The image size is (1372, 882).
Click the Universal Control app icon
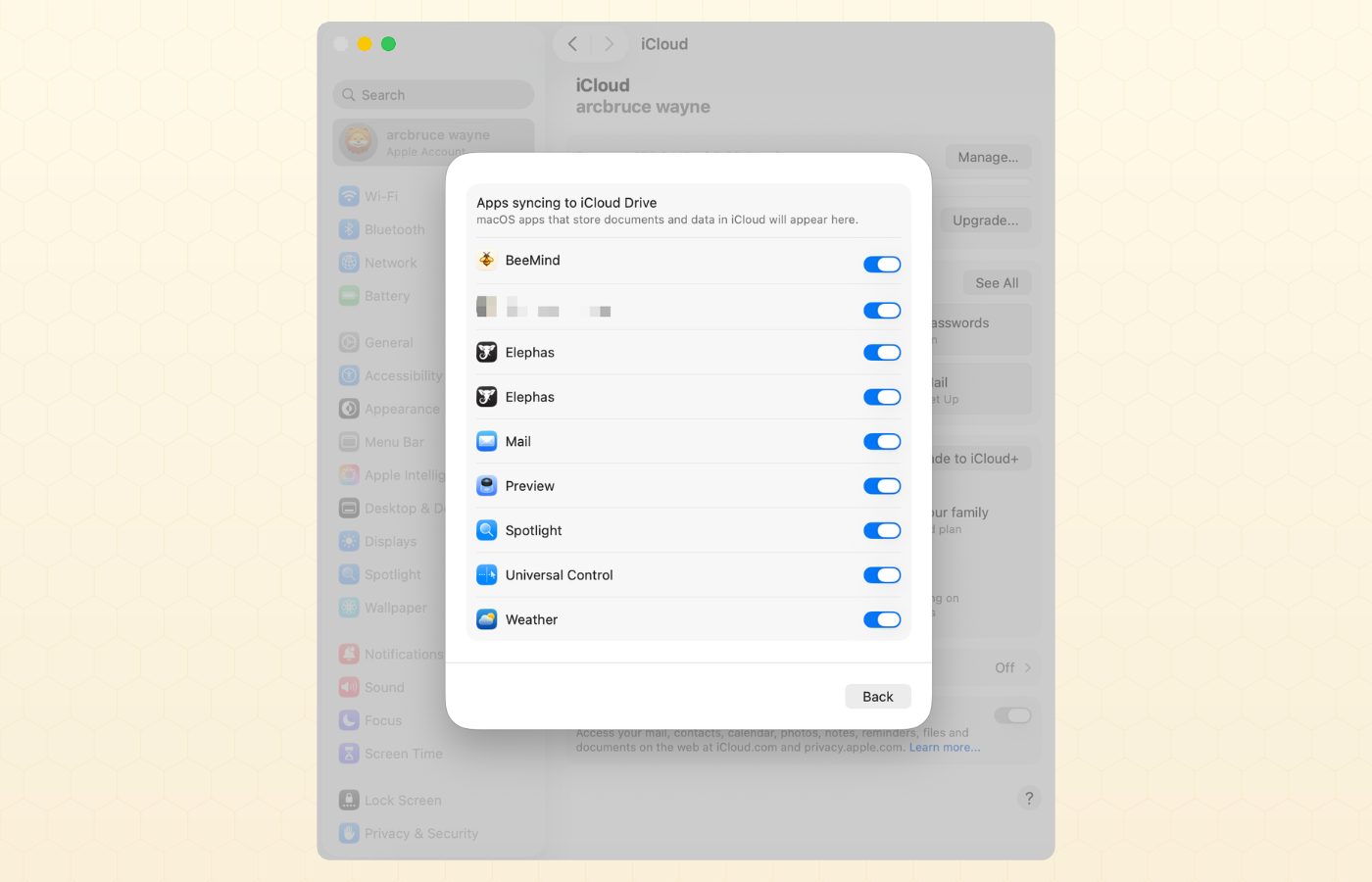pyautogui.click(x=486, y=575)
